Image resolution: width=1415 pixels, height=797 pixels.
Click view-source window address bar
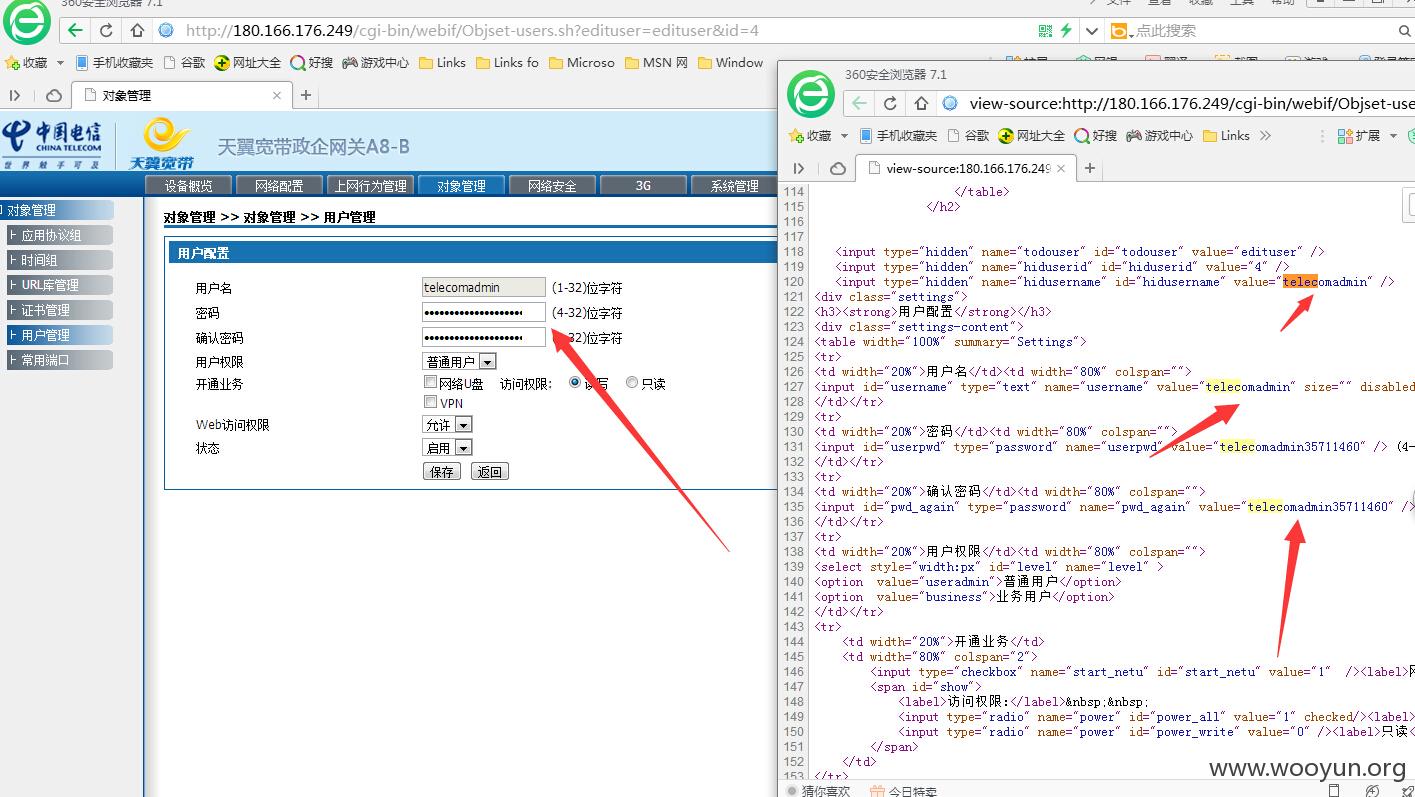click(1192, 103)
